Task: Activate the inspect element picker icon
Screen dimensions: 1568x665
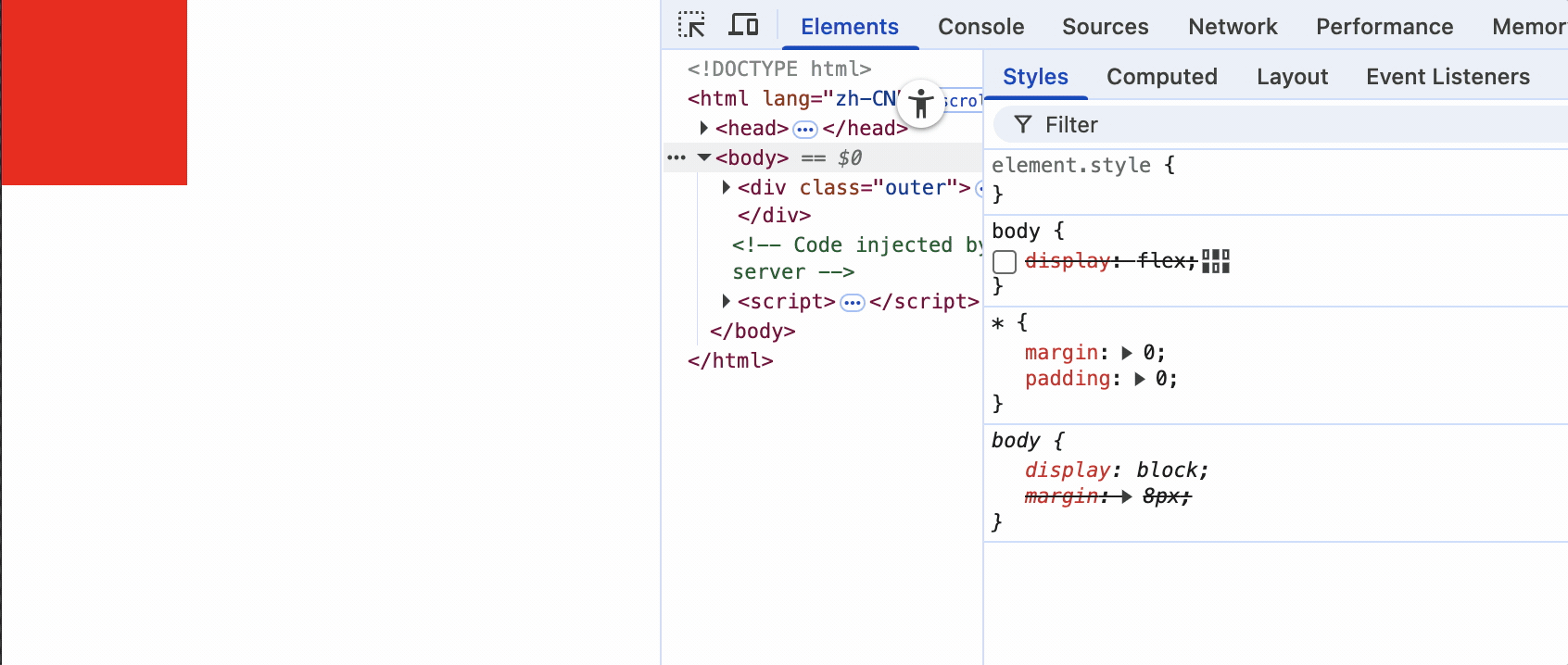Action: pyautogui.click(x=691, y=25)
